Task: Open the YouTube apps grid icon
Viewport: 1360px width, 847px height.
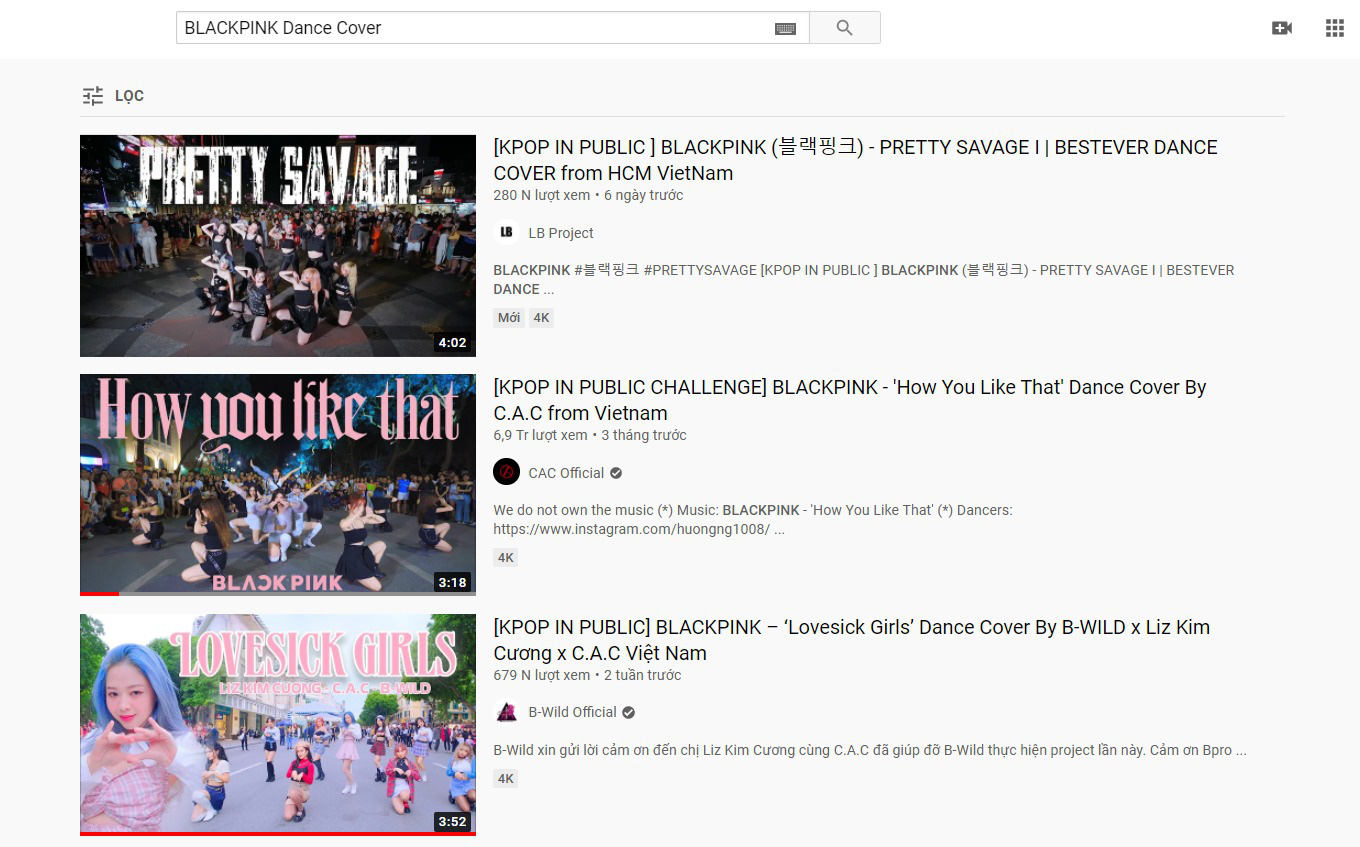Action: coord(1335,28)
